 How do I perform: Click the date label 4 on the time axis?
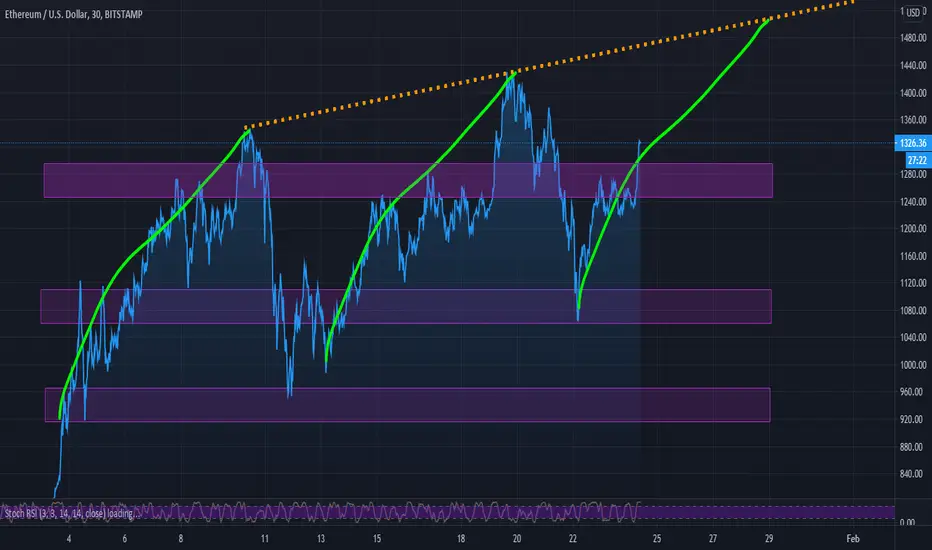69,539
